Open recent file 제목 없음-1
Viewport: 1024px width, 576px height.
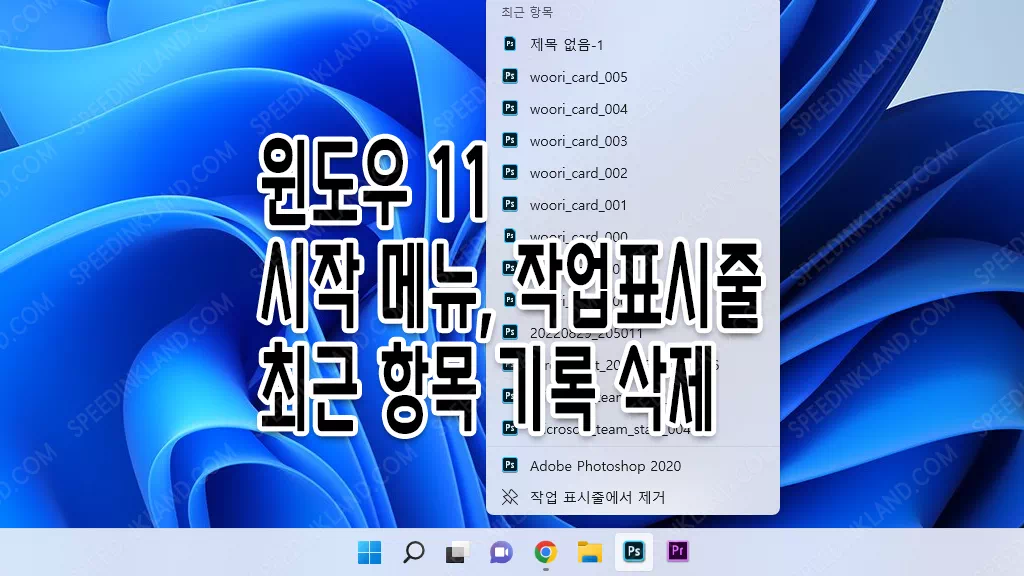tap(566, 44)
